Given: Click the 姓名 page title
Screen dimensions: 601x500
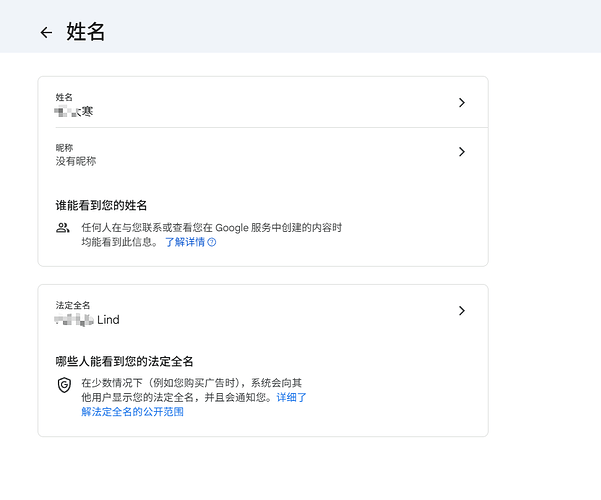Looking at the screenshot, I should [85, 32].
